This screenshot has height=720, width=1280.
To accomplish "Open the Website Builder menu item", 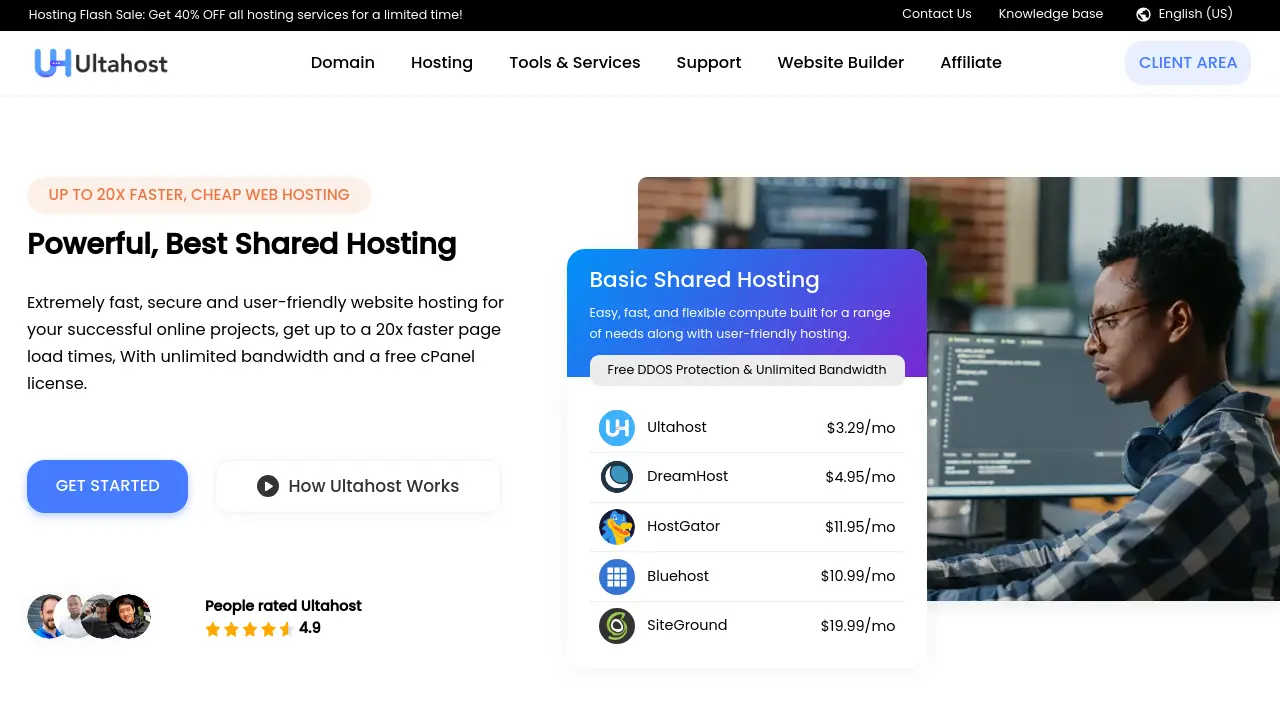I will pyautogui.click(x=841, y=62).
